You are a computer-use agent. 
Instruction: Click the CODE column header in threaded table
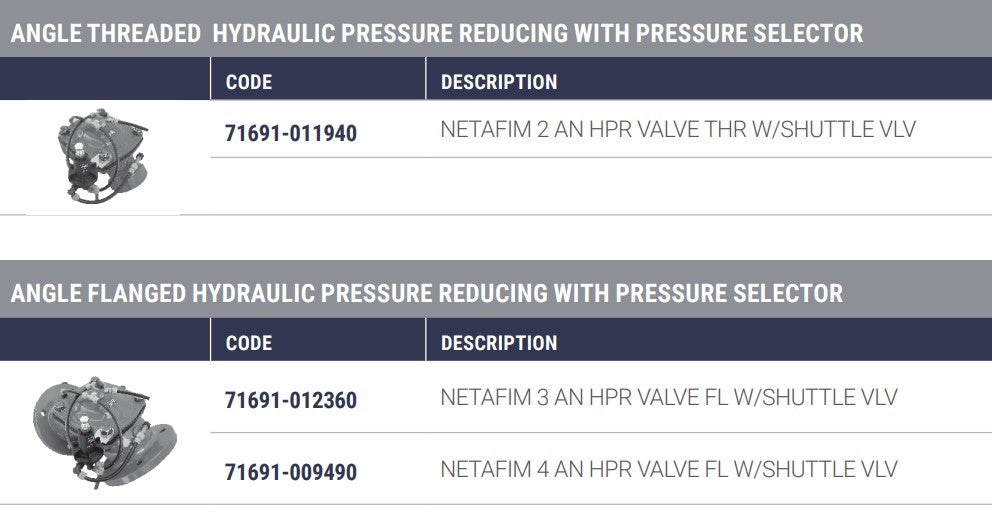[x=249, y=82]
